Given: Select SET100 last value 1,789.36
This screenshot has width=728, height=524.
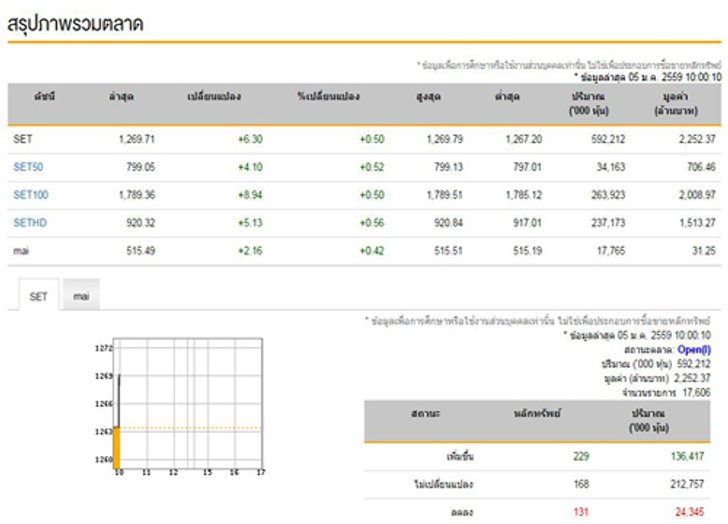Looking at the screenshot, I should [x=137, y=194].
